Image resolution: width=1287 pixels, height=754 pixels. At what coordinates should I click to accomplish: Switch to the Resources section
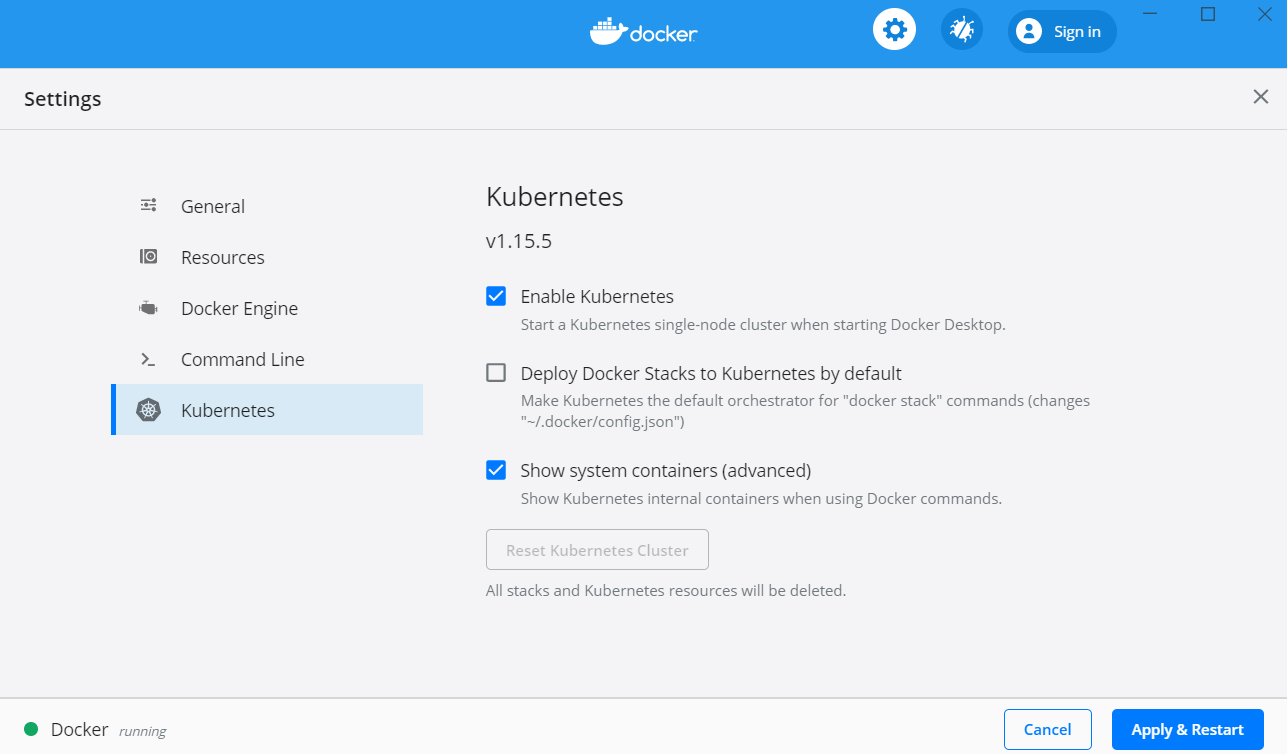point(222,256)
